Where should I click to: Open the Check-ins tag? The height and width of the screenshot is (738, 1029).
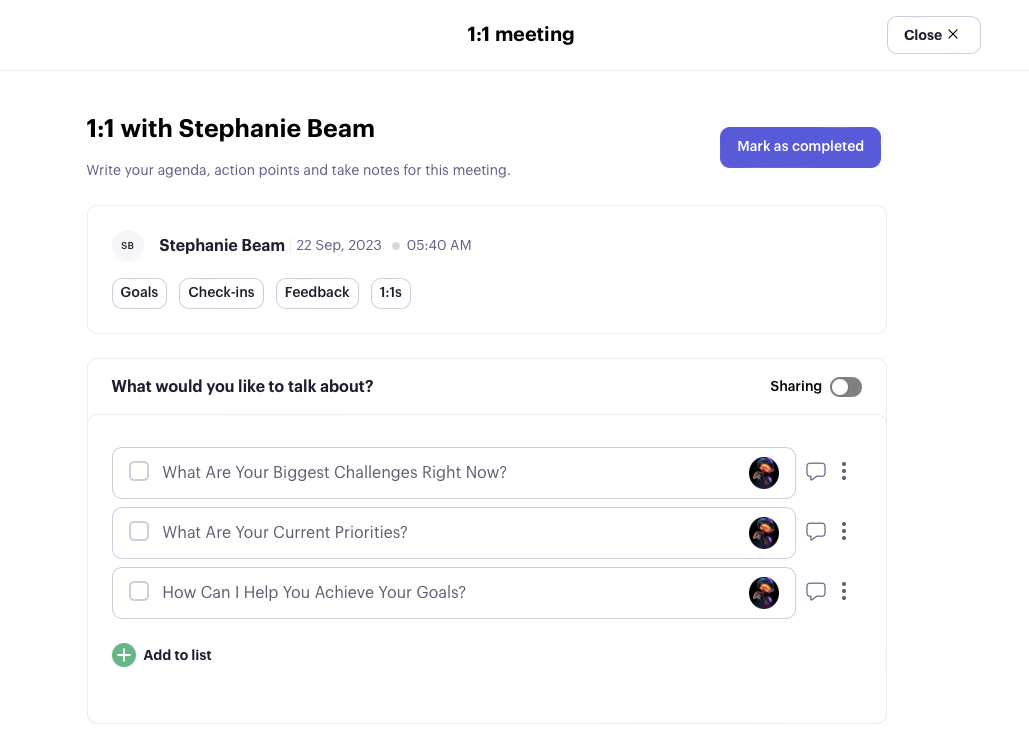pos(221,293)
